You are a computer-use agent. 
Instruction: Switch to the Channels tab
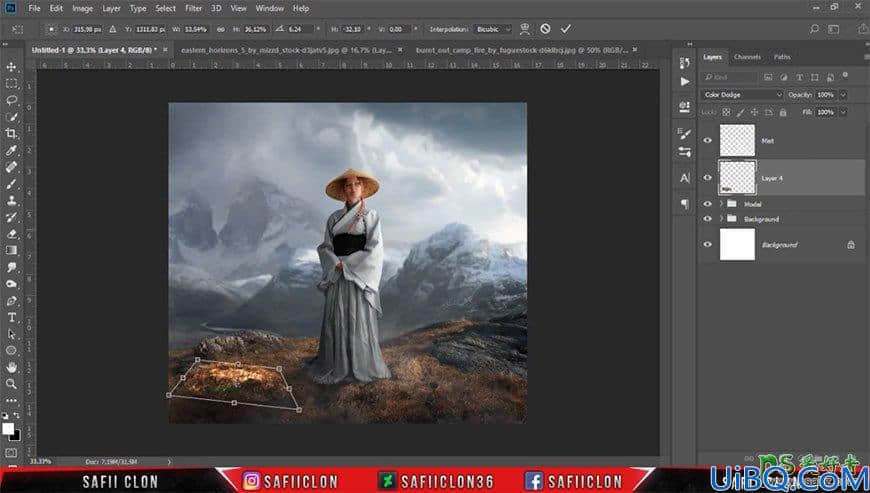(747, 57)
